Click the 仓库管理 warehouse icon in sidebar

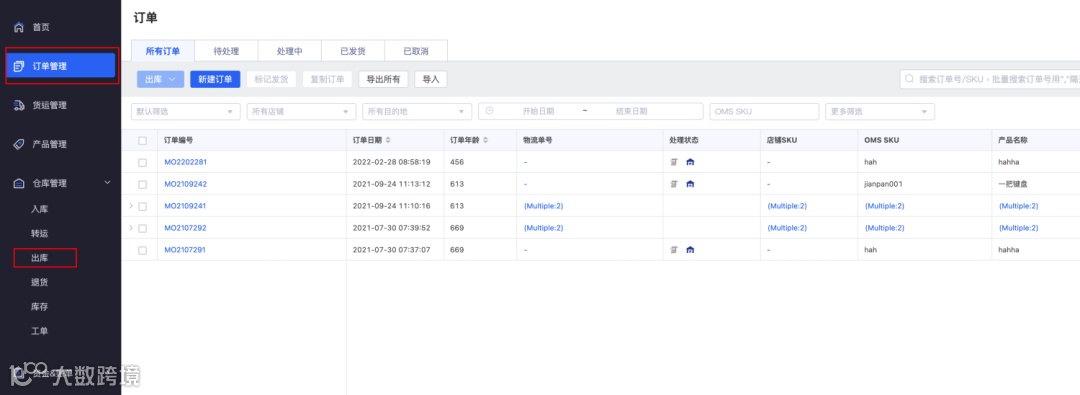point(19,183)
